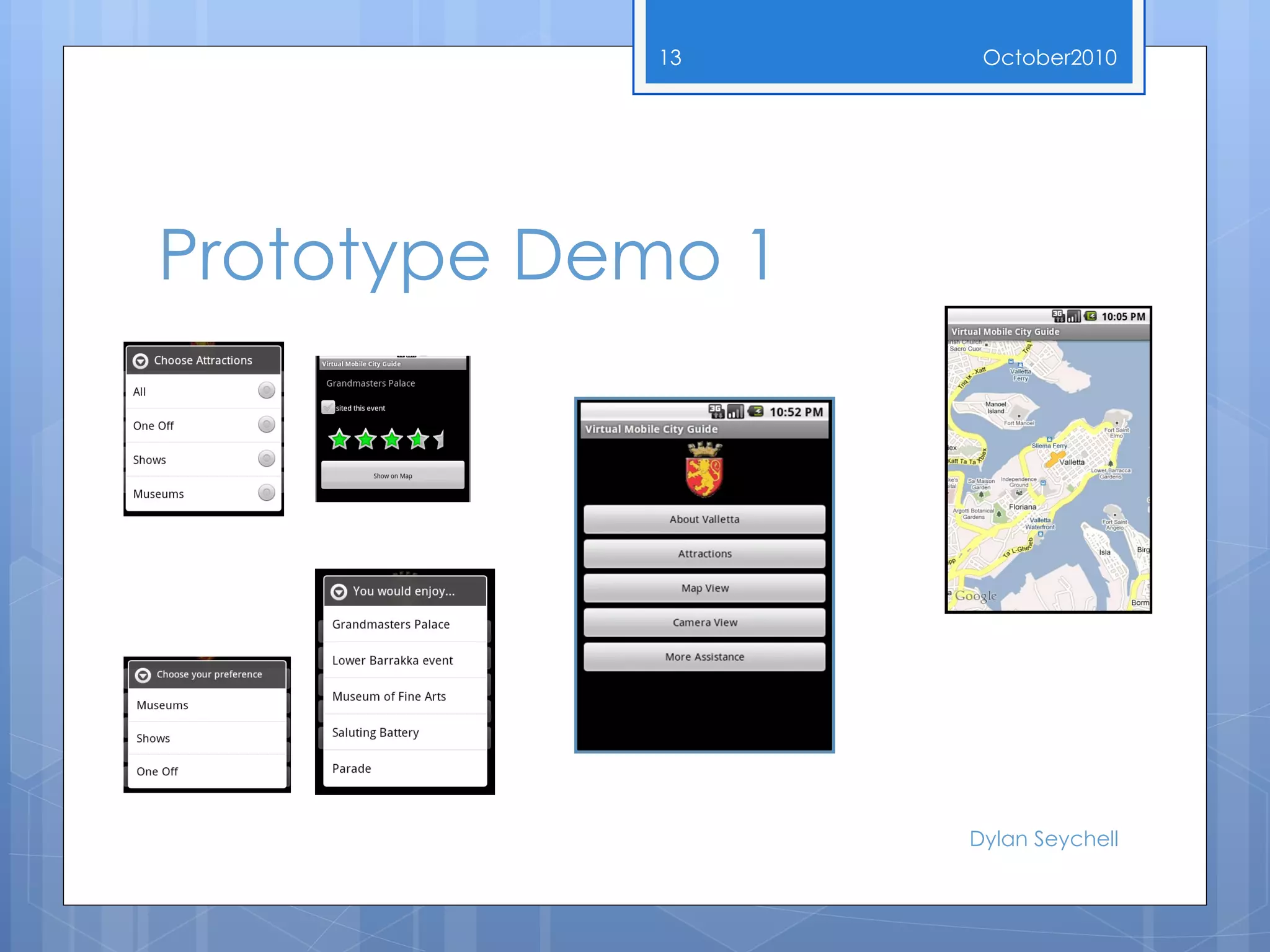Choose Shows in preference list
This screenshot has height=952, width=1270.
[207, 738]
